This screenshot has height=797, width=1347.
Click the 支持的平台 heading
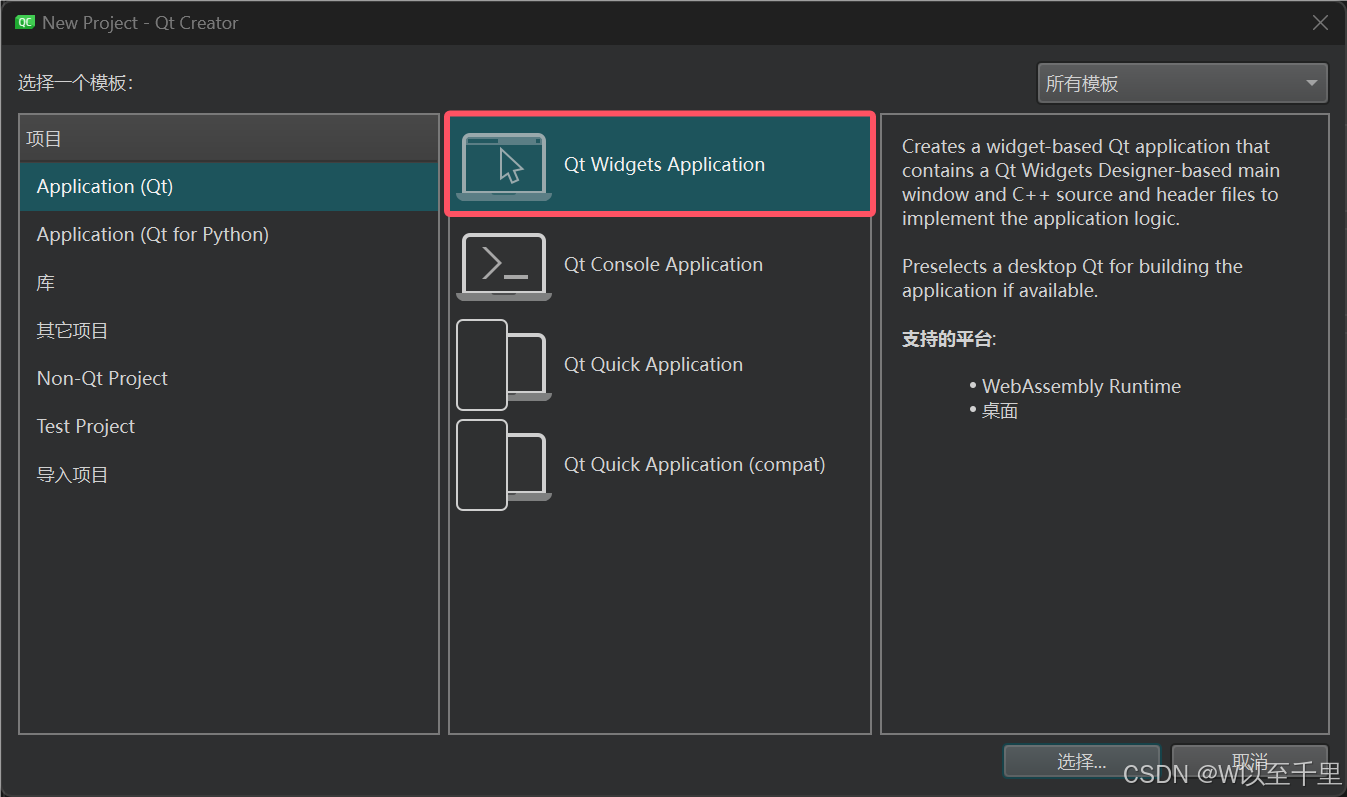pyautogui.click(x=947, y=339)
